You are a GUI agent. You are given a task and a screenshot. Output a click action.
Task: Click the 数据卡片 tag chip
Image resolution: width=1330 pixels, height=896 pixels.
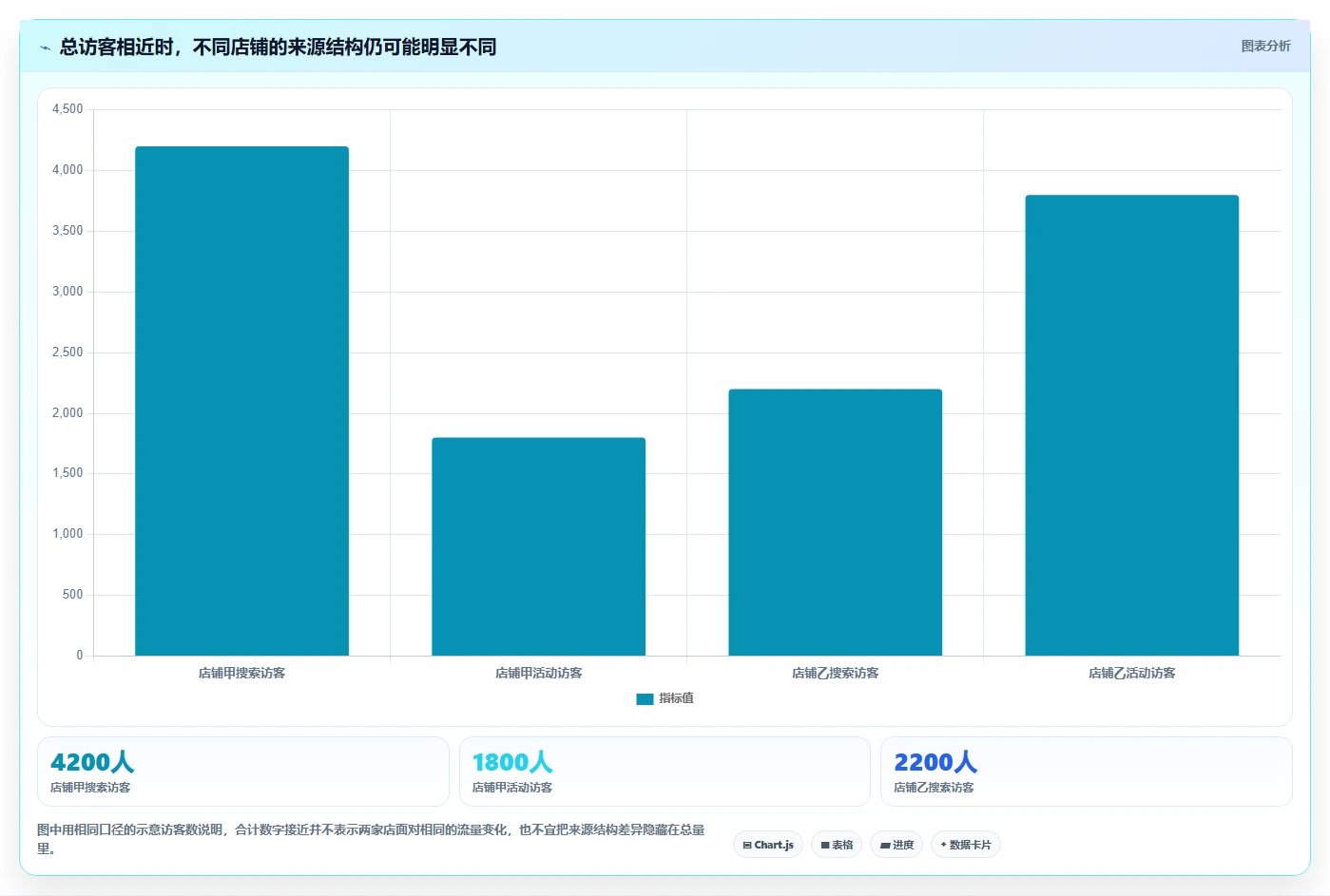(965, 845)
